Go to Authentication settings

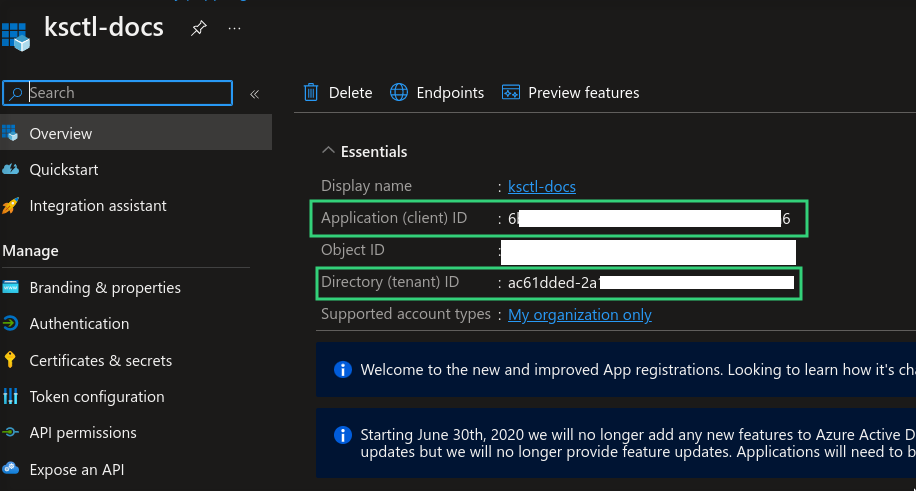[x=79, y=324]
